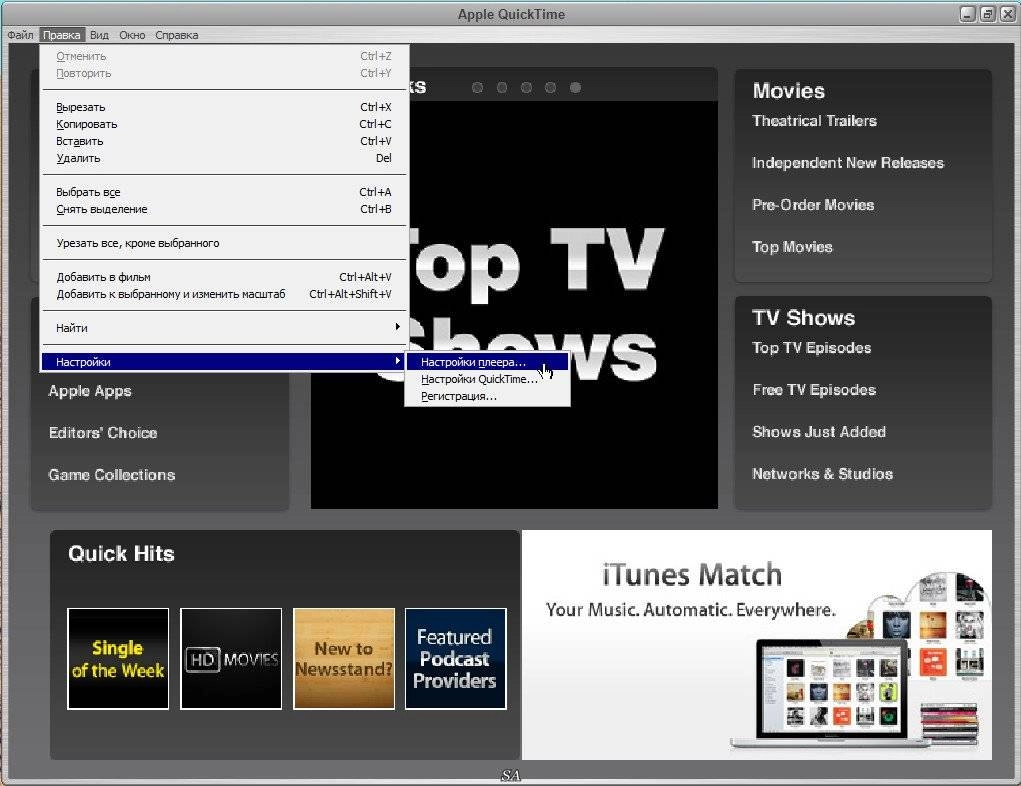Viewport: 1021px width, 786px height.
Task: Choose Копировать from the menu
Action: [224, 124]
